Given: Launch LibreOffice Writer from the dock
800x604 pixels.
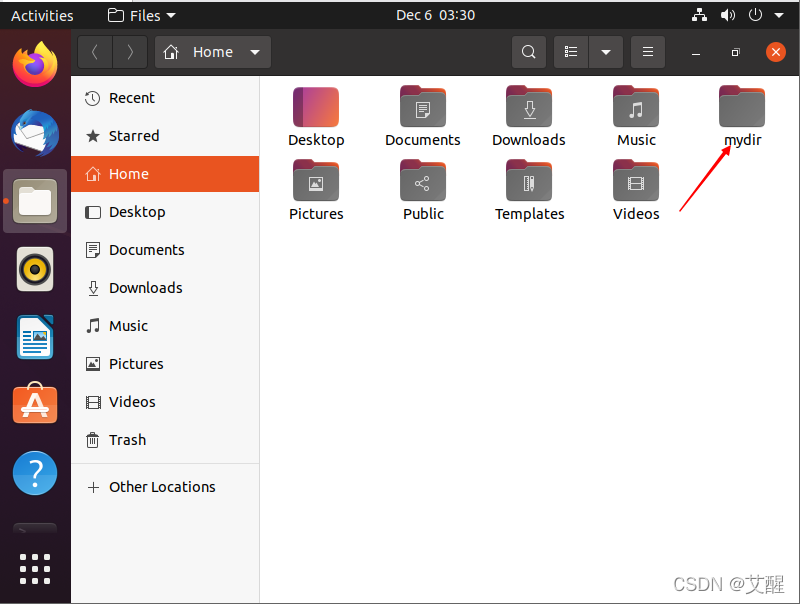Looking at the screenshot, I should 35,337.
